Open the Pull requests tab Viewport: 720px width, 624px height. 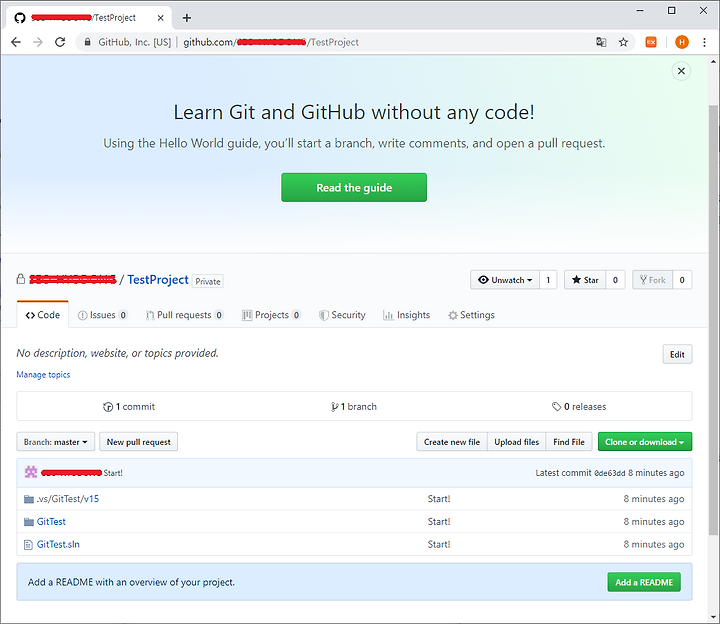(x=184, y=315)
